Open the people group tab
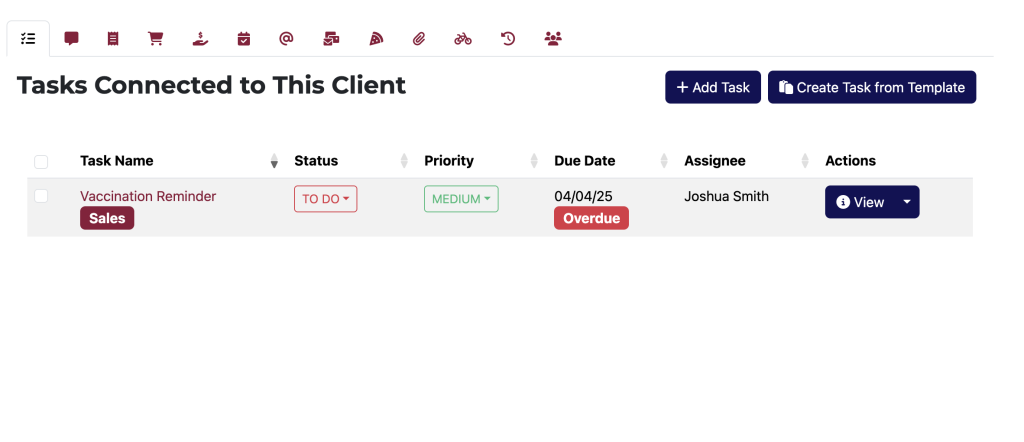 click(x=553, y=39)
